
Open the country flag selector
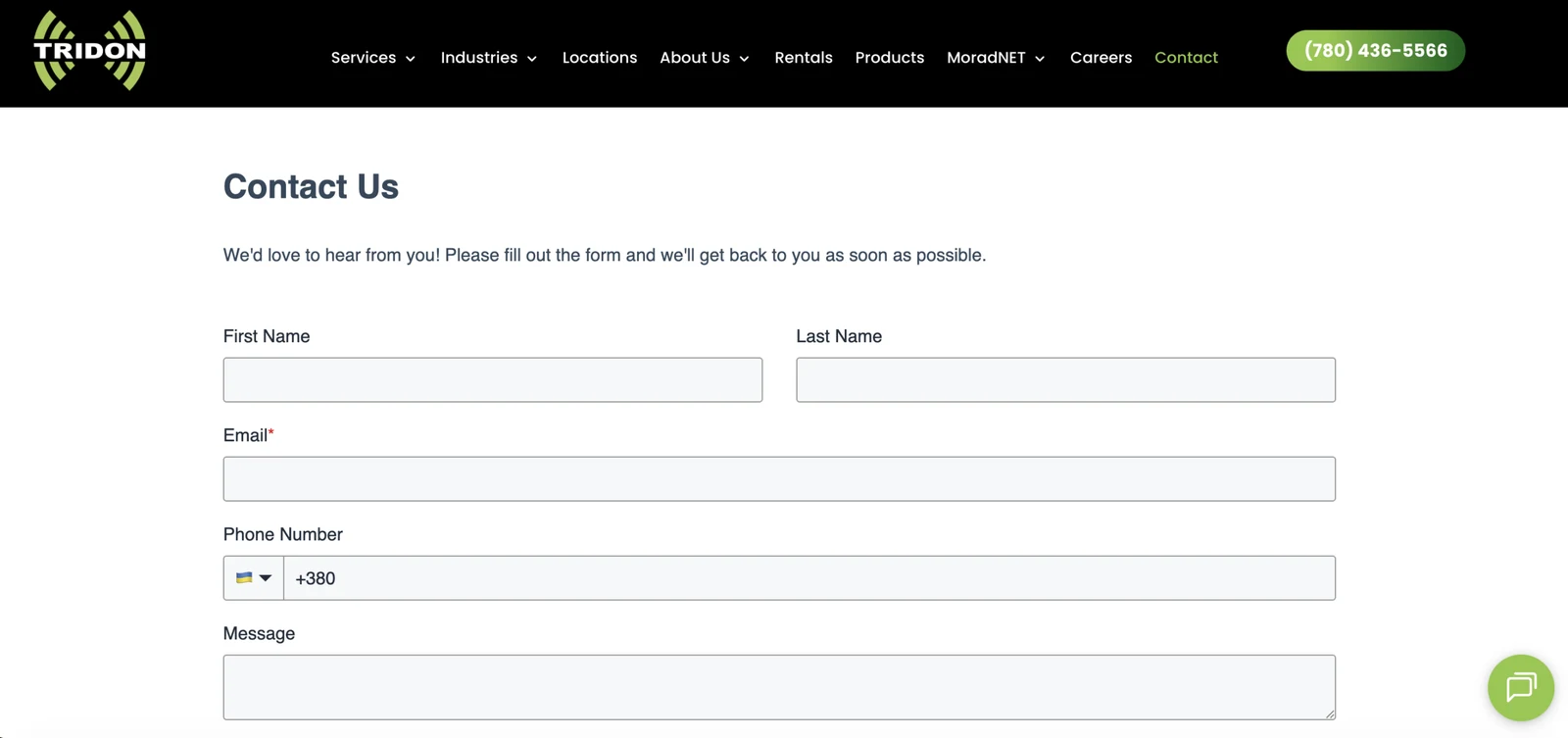254,578
